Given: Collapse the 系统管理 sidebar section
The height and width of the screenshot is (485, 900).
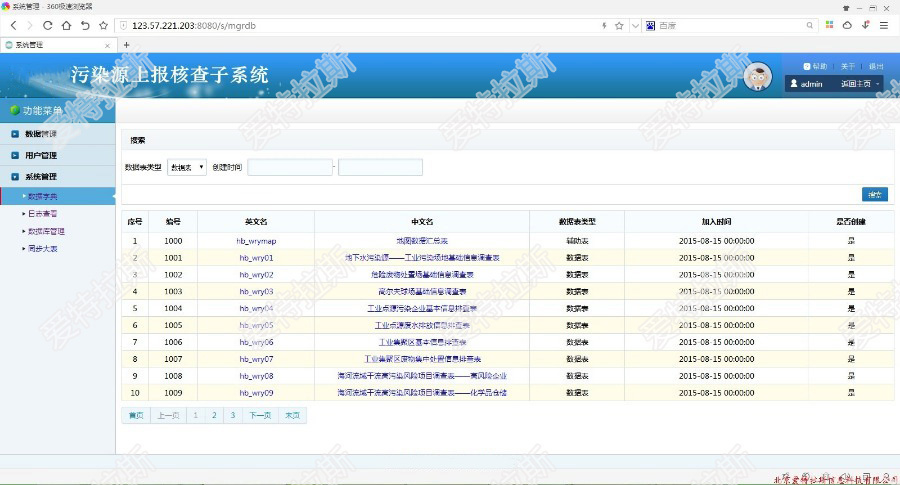Looking at the screenshot, I should click(x=41, y=177).
